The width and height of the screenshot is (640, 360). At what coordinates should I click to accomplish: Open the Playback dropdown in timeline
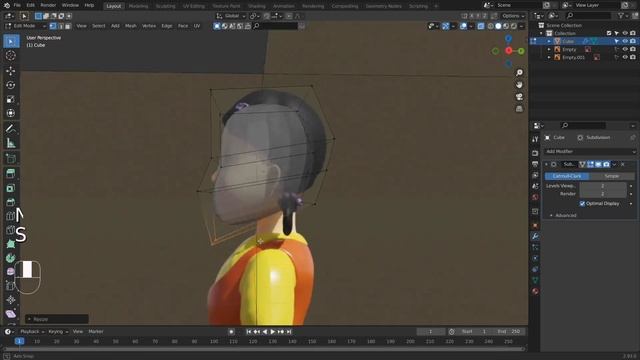pos(32,332)
